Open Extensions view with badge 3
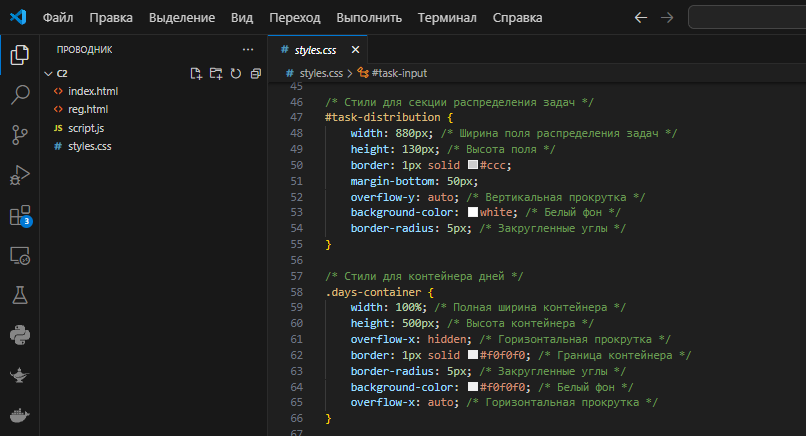 19,215
